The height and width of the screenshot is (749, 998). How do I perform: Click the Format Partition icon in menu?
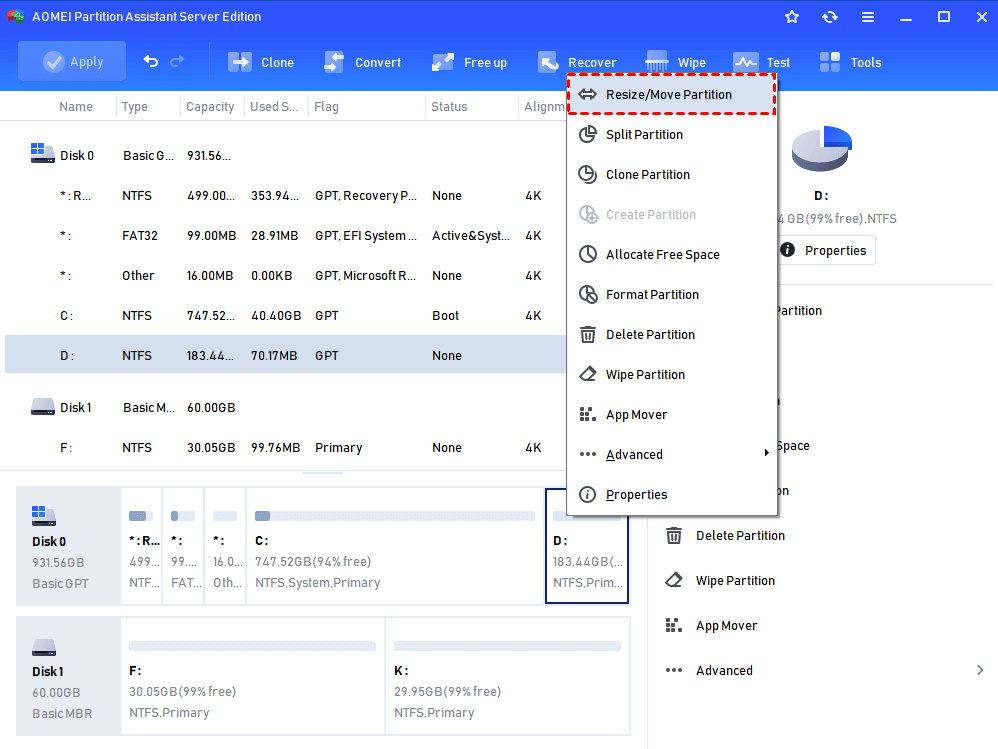click(587, 295)
